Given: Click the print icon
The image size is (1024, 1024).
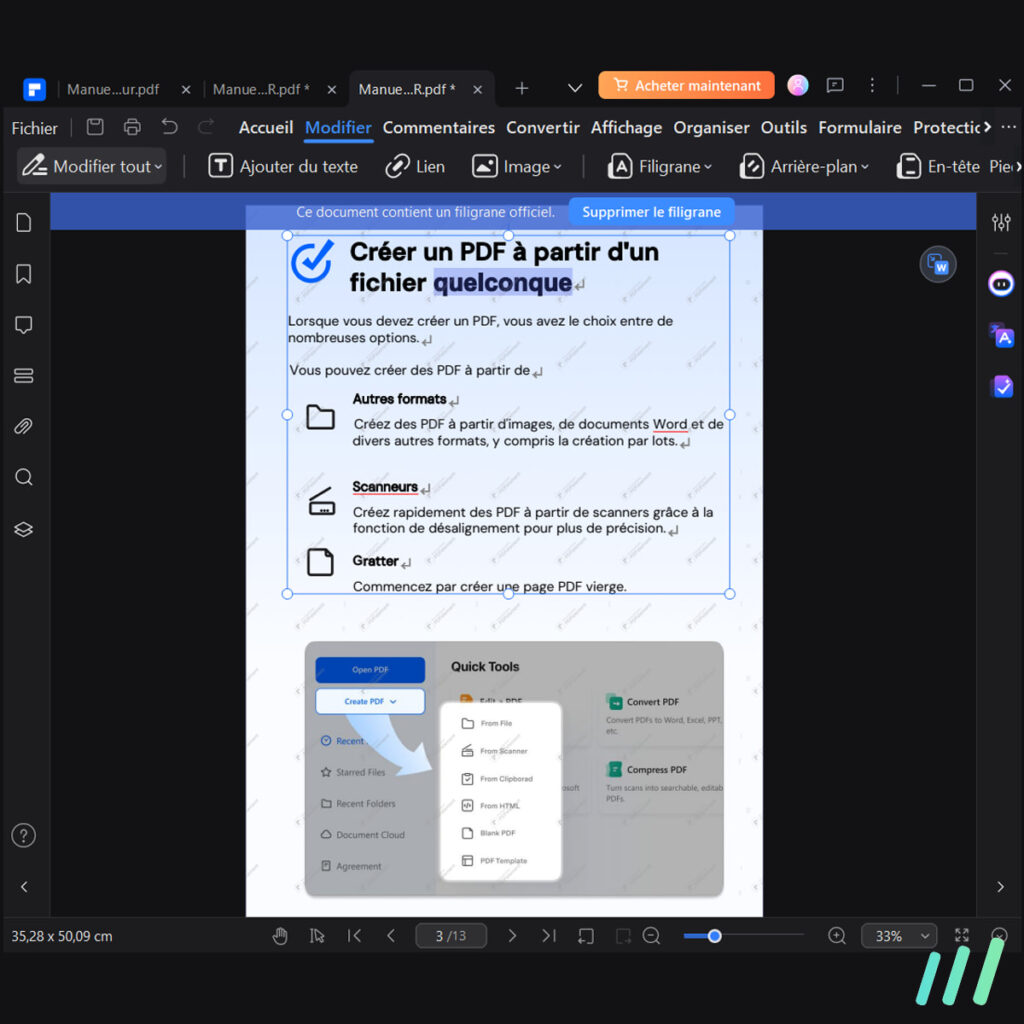Looking at the screenshot, I should point(133,127).
